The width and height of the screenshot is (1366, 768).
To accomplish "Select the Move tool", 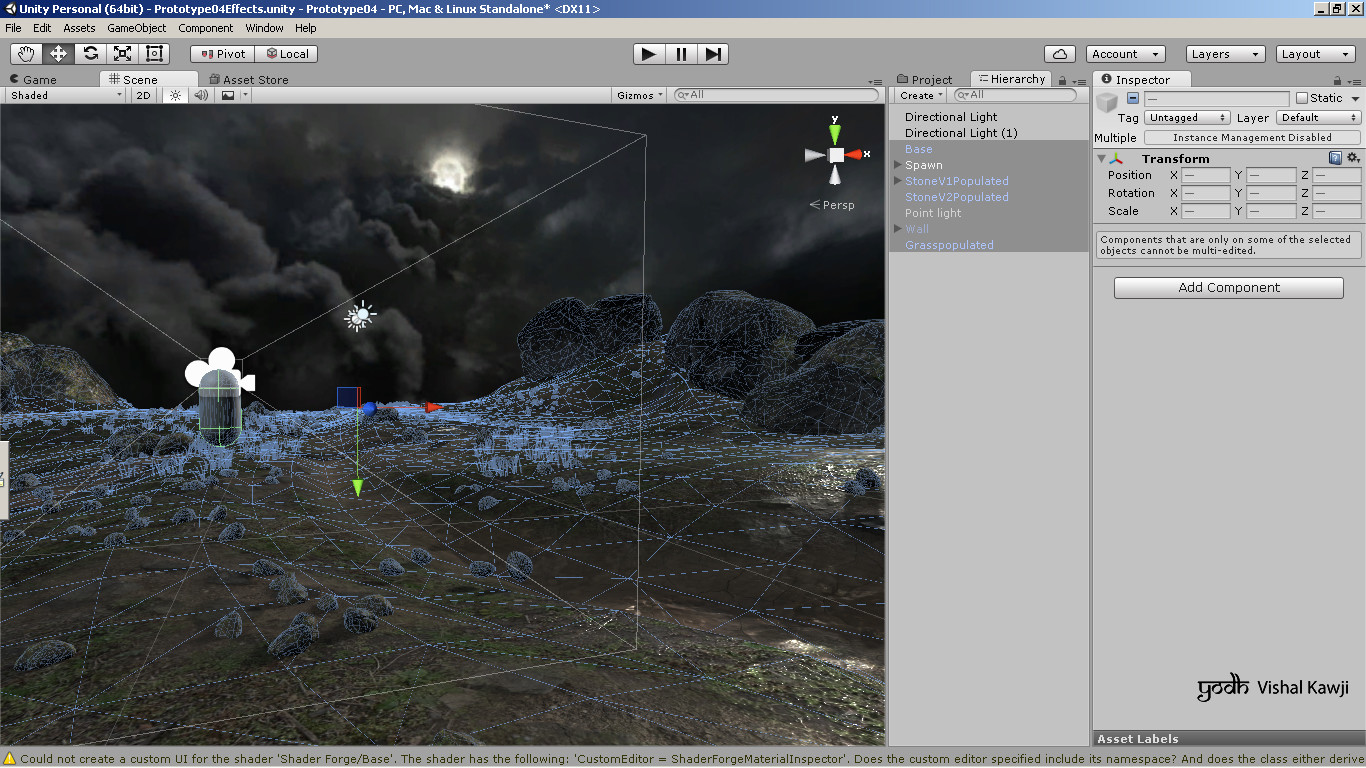I will [58, 54].
